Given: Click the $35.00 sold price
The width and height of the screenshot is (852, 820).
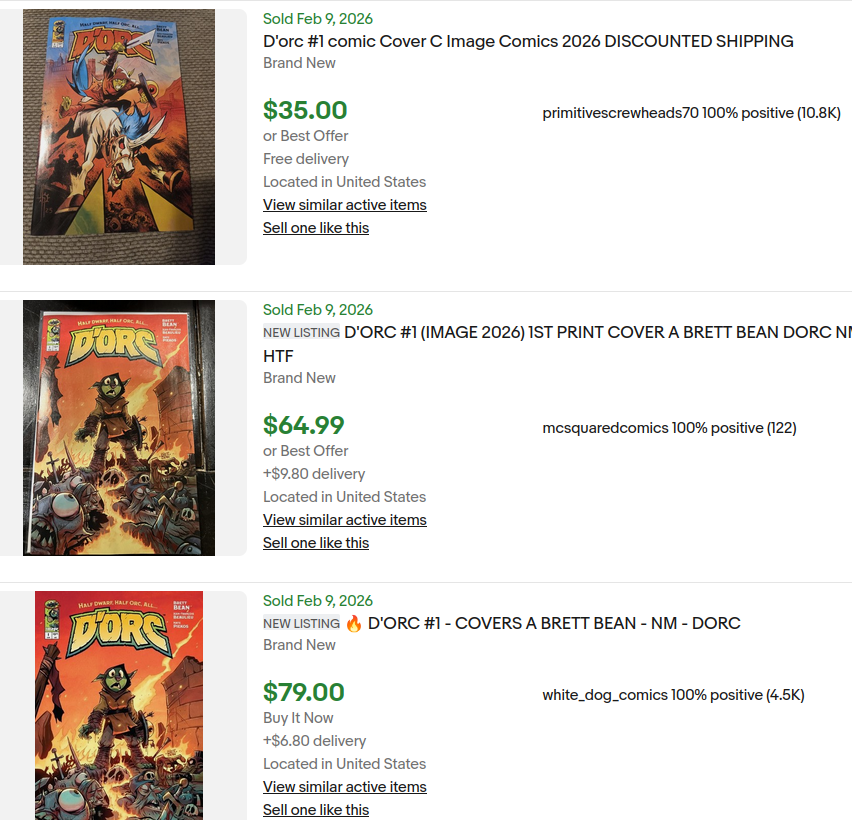Looking at the screenshot, I should (x=305, y=110).
